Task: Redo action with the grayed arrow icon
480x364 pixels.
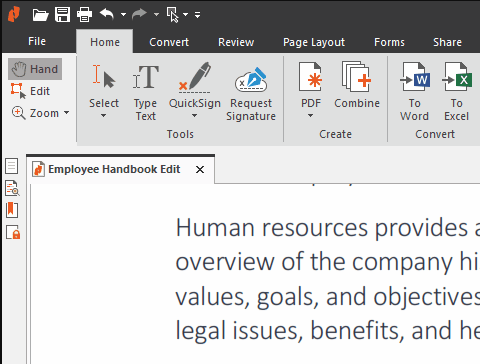Action: [x=139, y=14]
